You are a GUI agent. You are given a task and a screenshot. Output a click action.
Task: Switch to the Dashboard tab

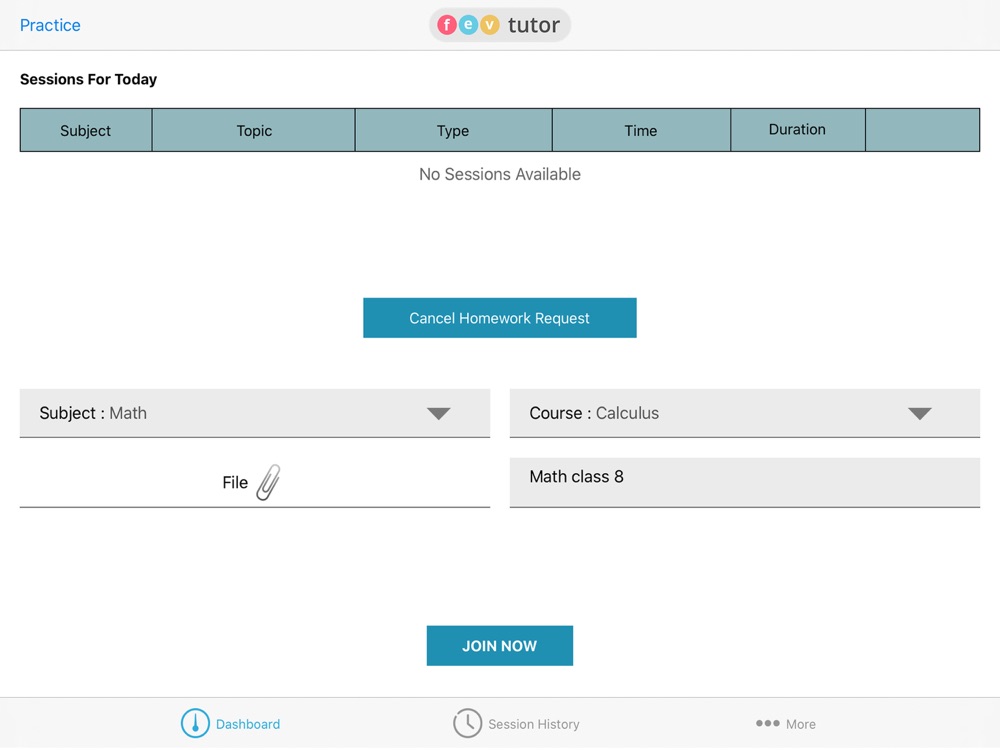pos(231,723)
